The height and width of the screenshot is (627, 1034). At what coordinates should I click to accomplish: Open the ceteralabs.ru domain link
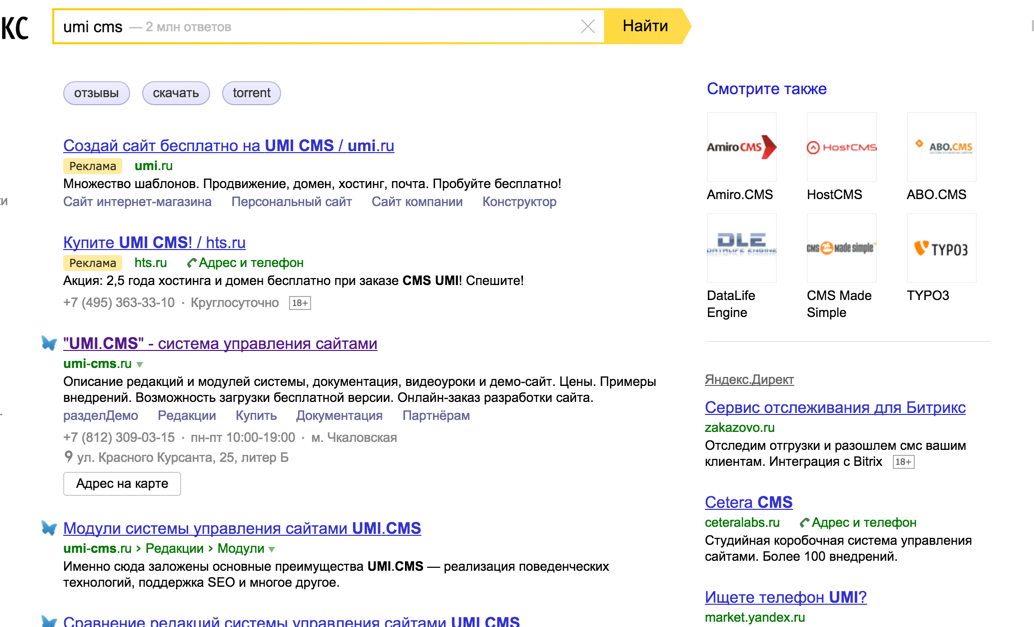pyautogui.click(x=742, y=522)
